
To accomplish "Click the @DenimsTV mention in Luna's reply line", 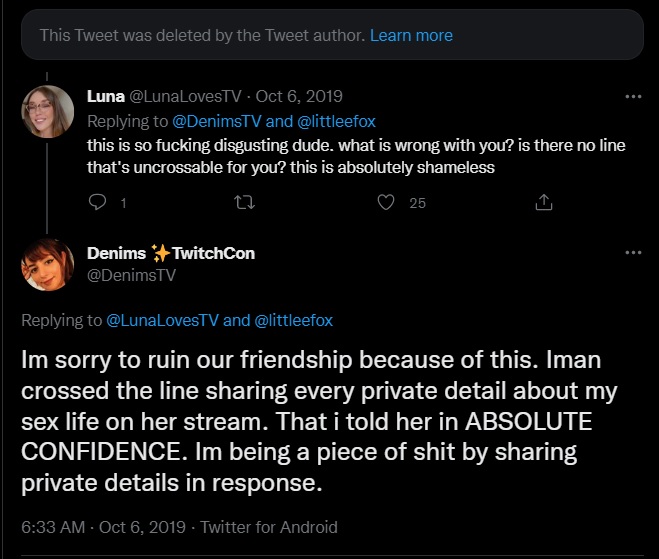I will 220,121.
